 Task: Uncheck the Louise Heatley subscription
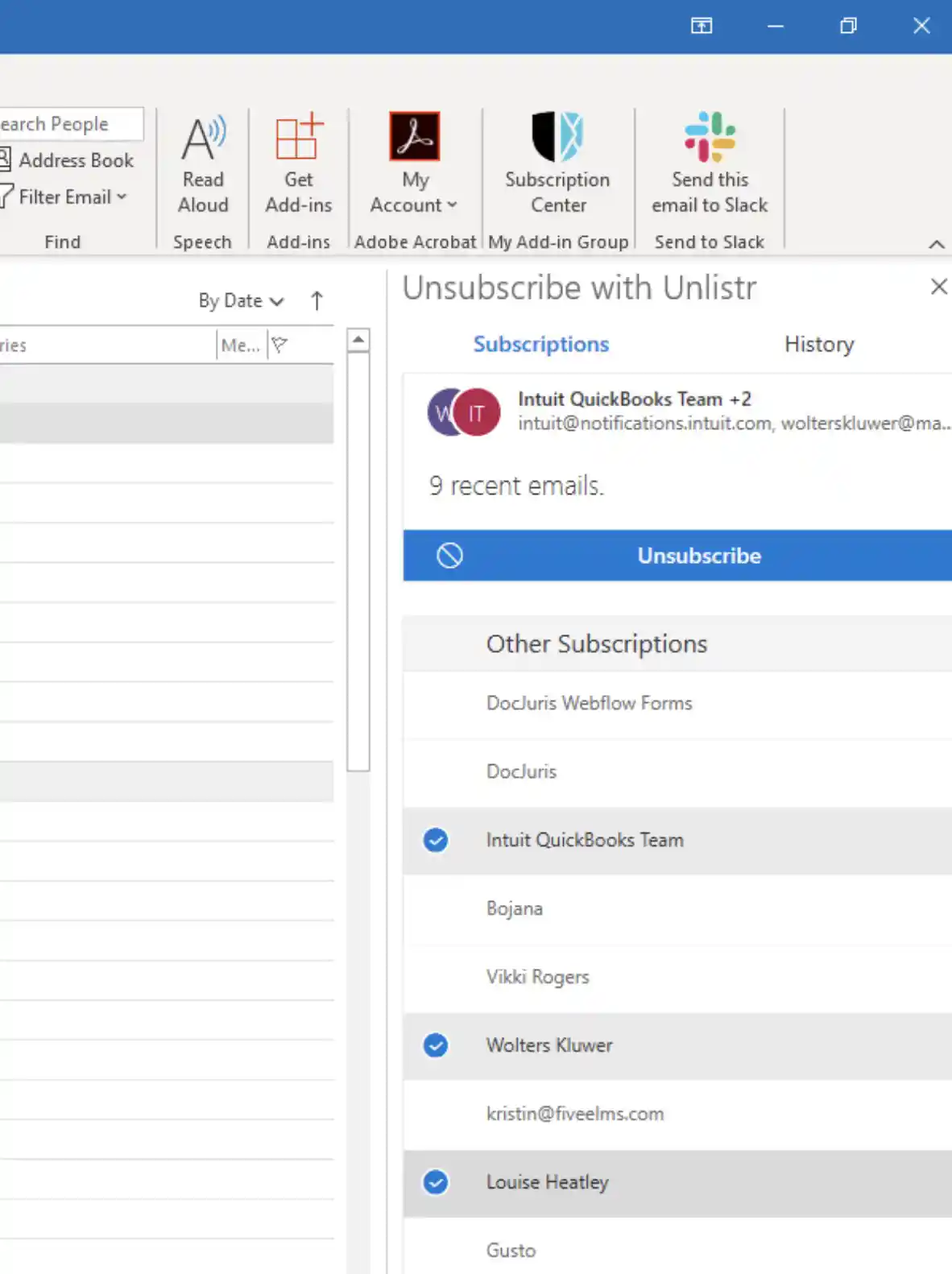pyautogui.click(x=436, y=1182)
